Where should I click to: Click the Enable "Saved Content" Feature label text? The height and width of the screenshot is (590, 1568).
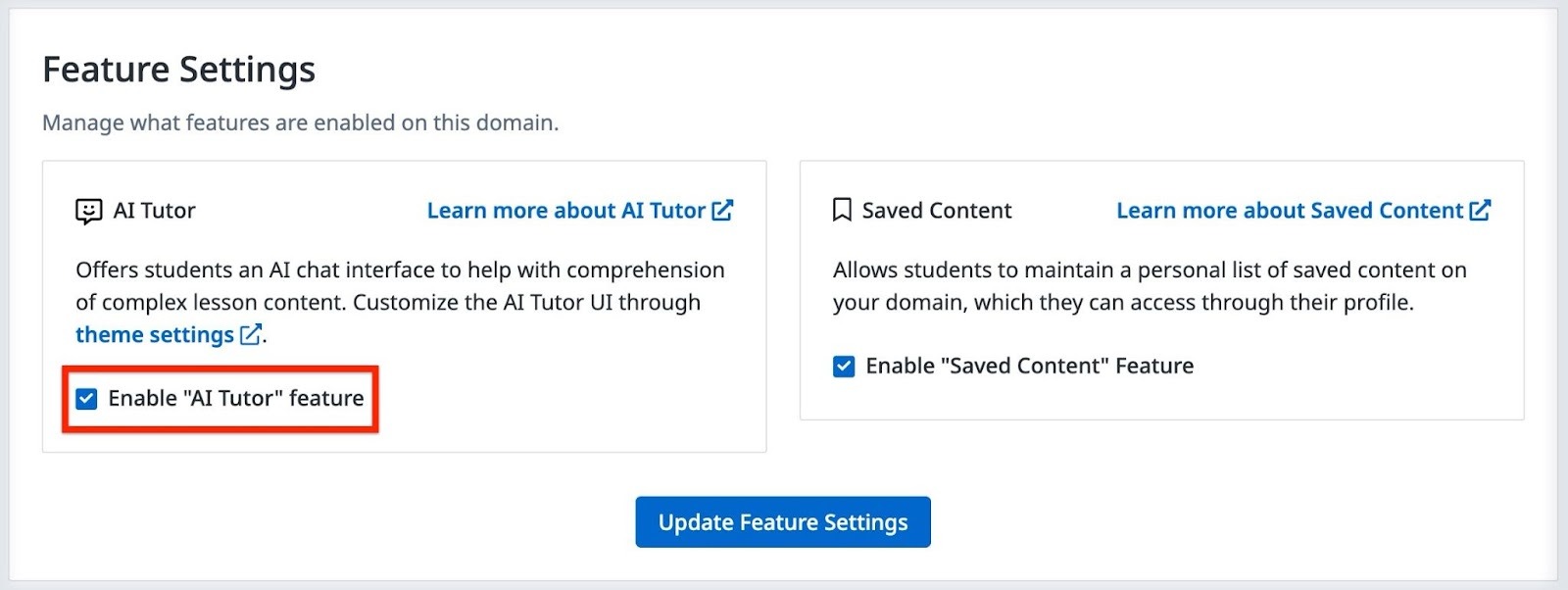click(x=1029, y=367)
